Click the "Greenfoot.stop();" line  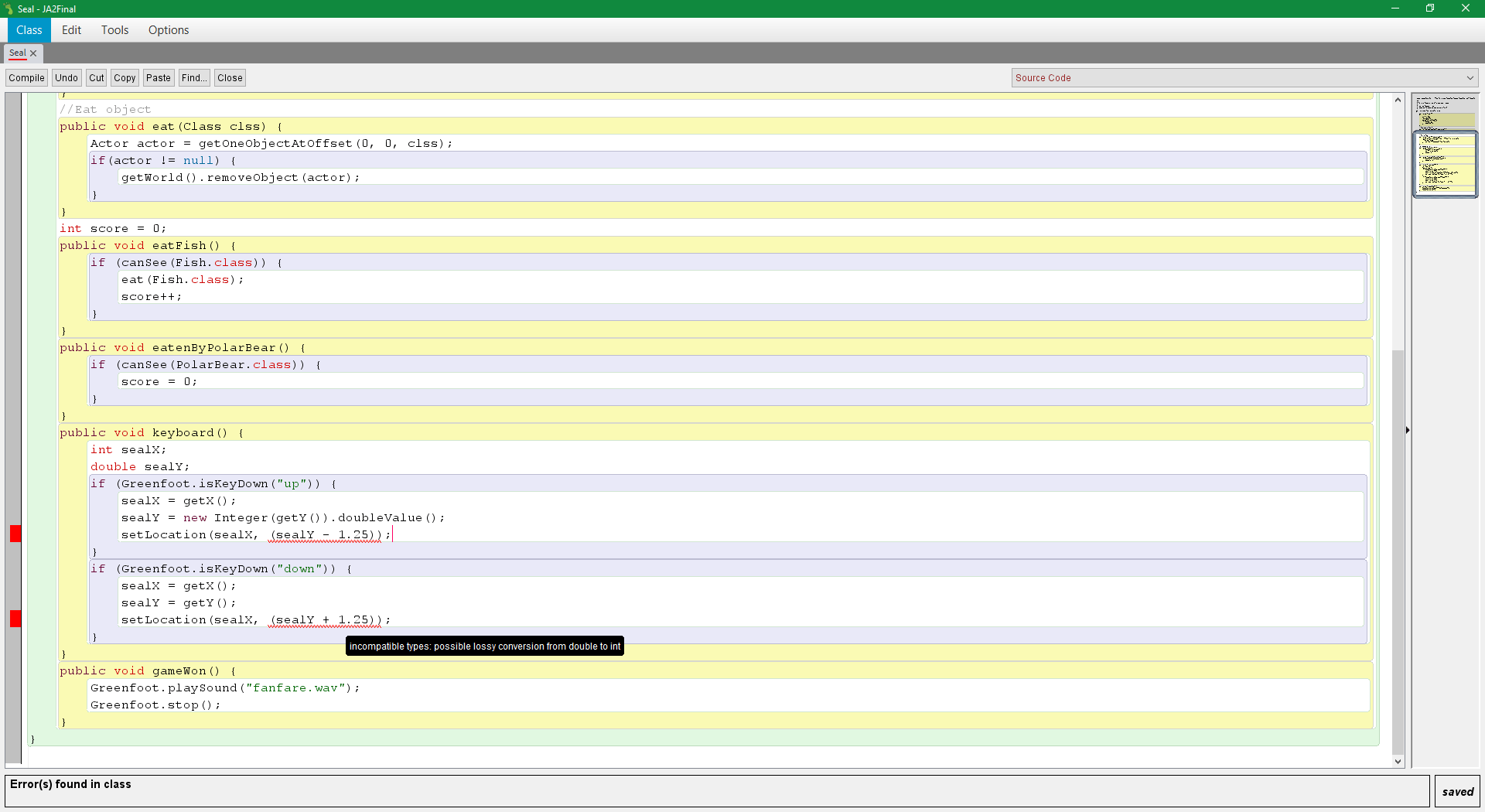tap(155, 705)
